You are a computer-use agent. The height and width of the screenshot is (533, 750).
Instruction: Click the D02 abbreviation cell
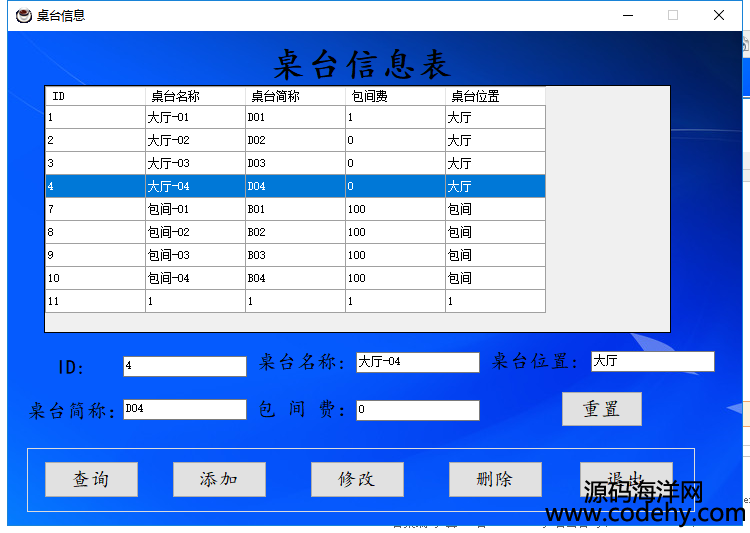(x=295, y=140)
